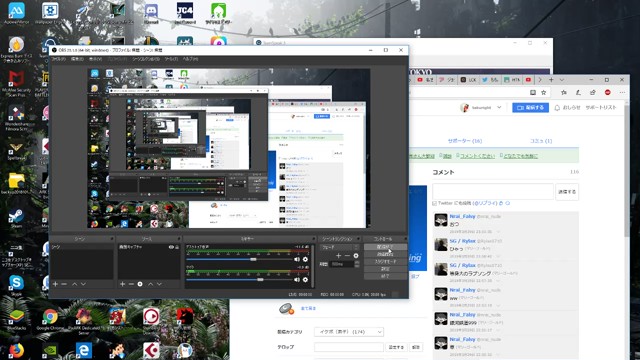Undock Scenes panel with float icon

111,239
